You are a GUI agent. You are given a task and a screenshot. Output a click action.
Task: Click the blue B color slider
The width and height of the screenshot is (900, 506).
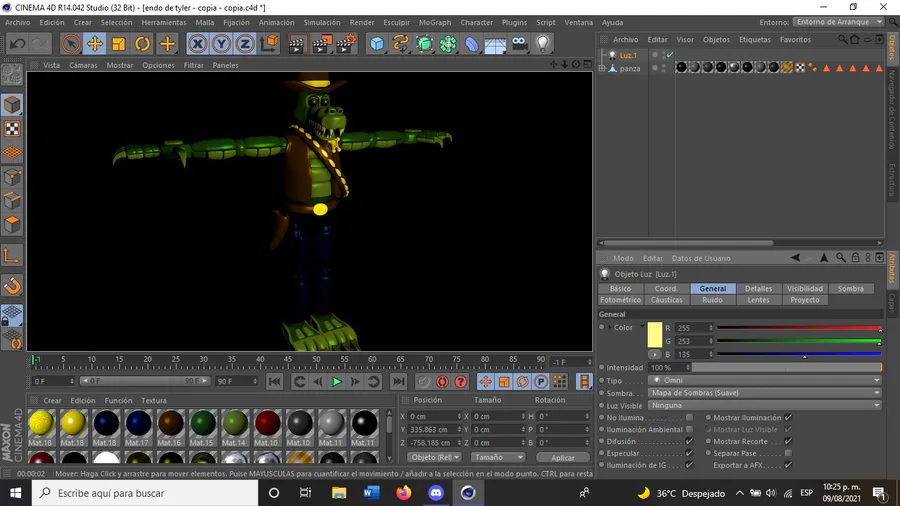tap(798, 355)
